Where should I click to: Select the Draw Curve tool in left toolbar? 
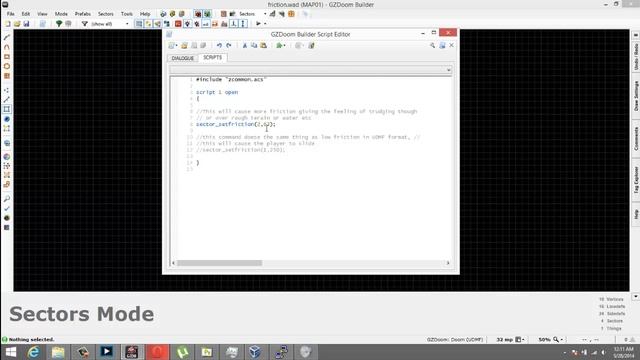(x=7, y=47)
